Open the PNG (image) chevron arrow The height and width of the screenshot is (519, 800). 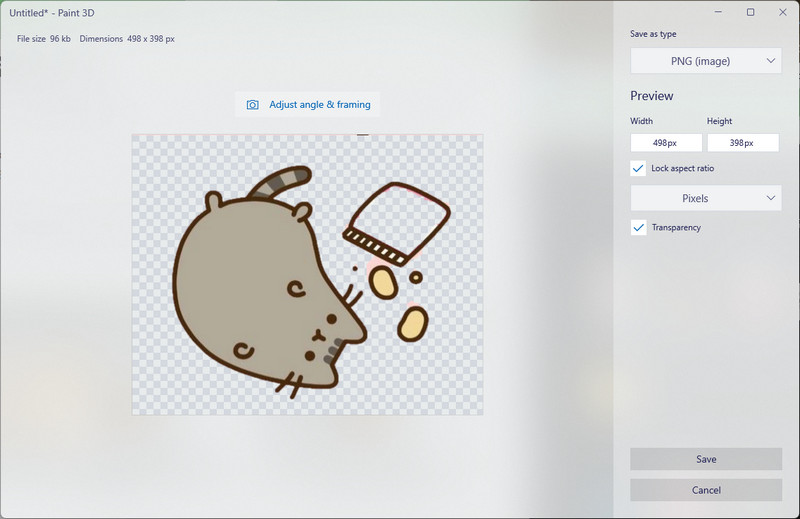770,61
